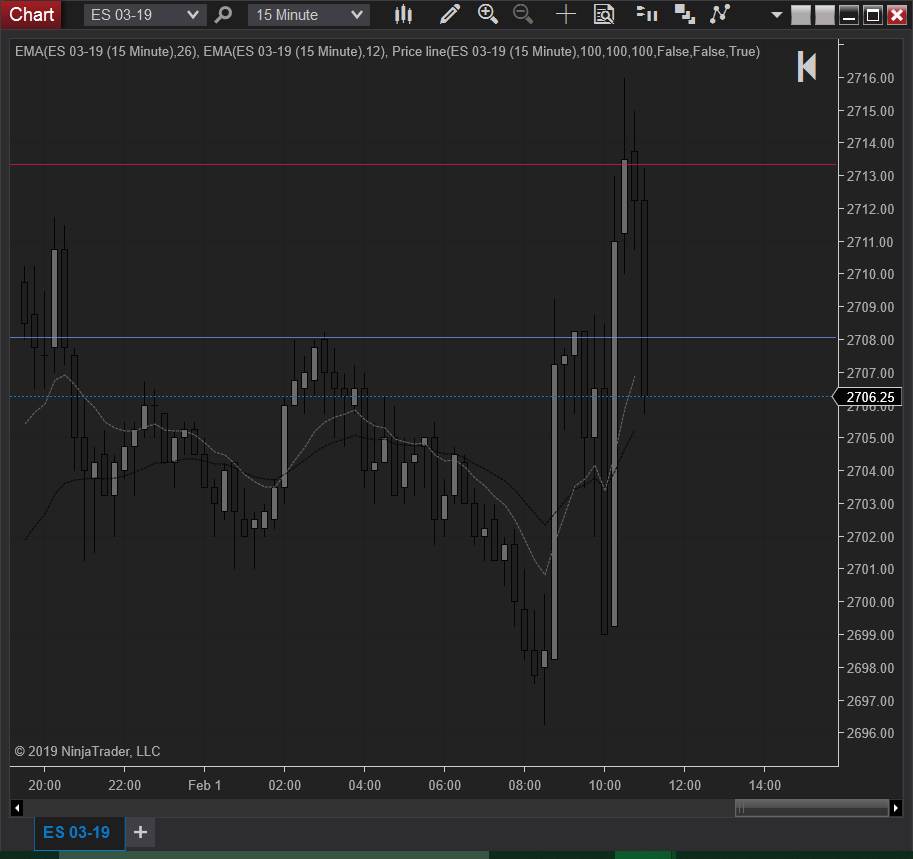Click the EMA indicator label text

click(x=387, y=51)
